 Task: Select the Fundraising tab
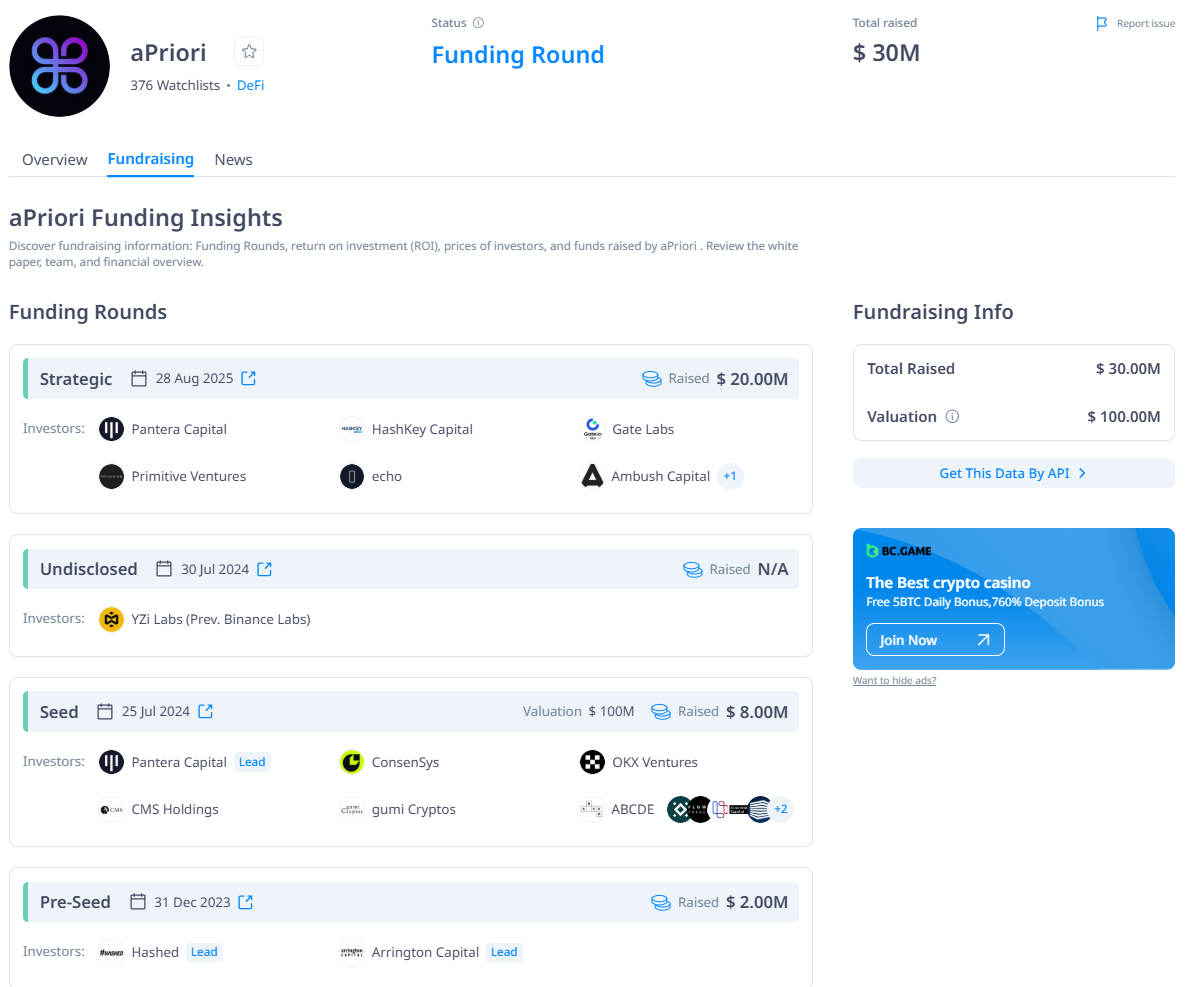coord(151,159)
